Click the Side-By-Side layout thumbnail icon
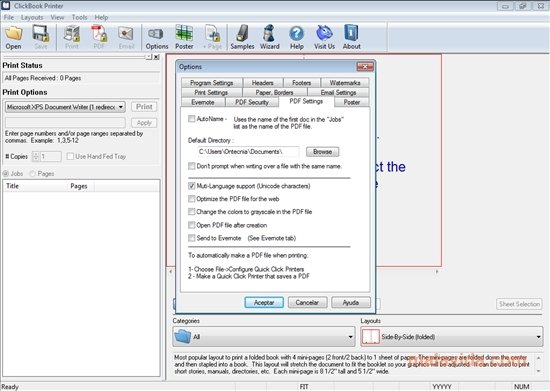The width and height of the screenshot is (550, 391). click(371, 337)
